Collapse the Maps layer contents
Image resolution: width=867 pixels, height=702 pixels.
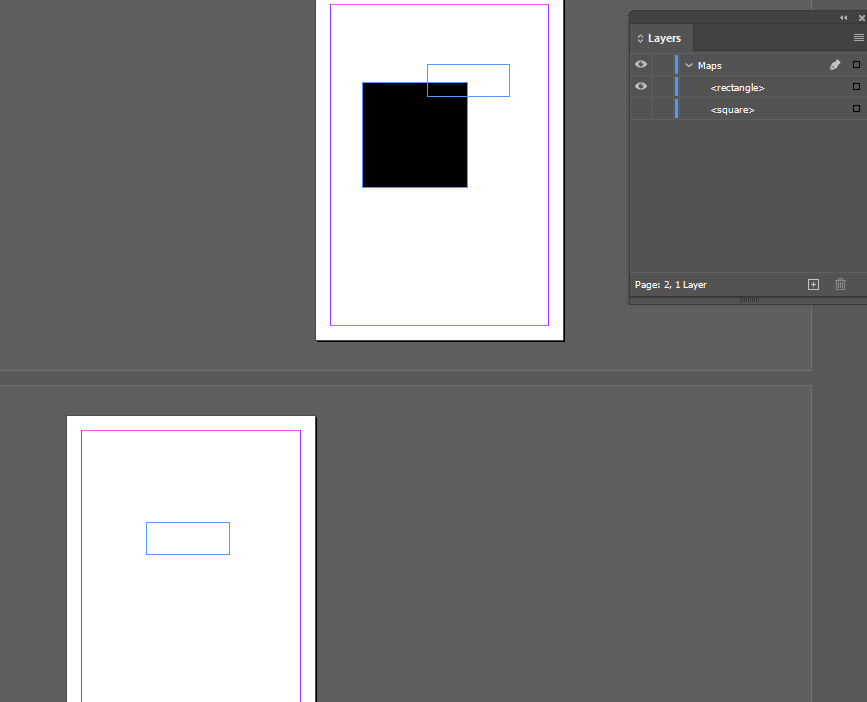687,64
